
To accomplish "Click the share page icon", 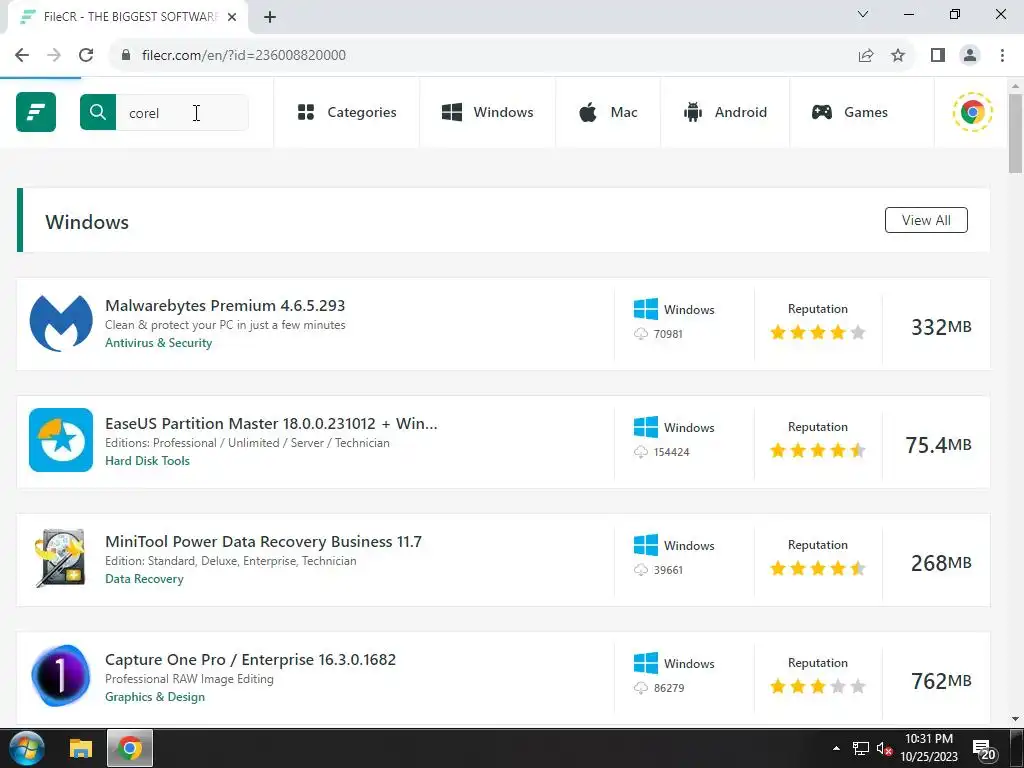I will (866, 55).
